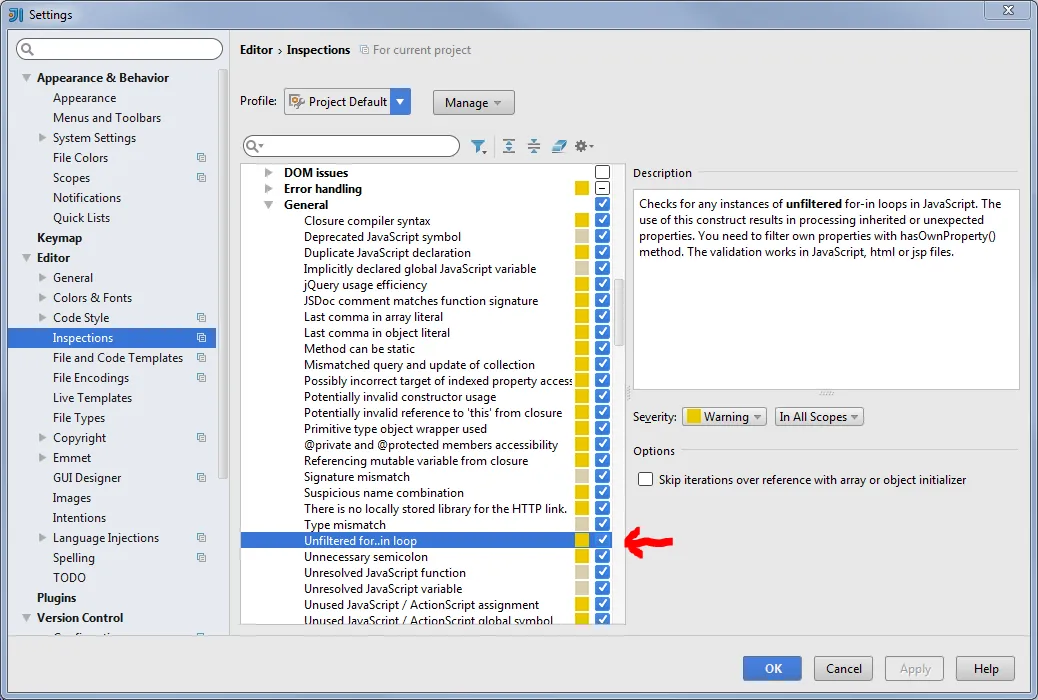The width and height of the screenshot is (1038, 700).
Task: Click the project-level icon beside Inspections
Action: (201, 338)
